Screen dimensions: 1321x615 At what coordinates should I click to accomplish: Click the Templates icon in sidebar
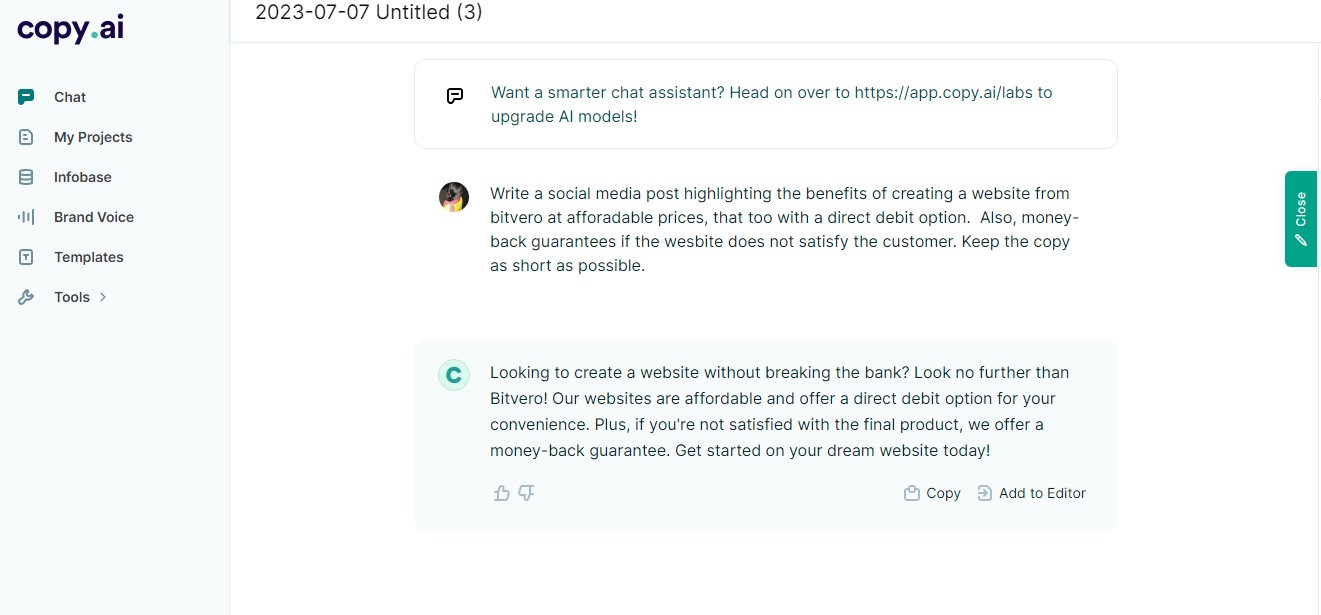[x=26, y=257]
